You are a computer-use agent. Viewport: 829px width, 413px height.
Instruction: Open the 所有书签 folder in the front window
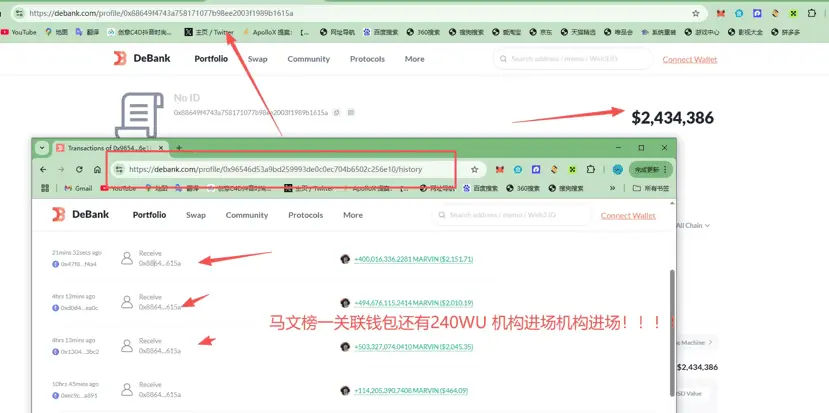pos(651,188)
